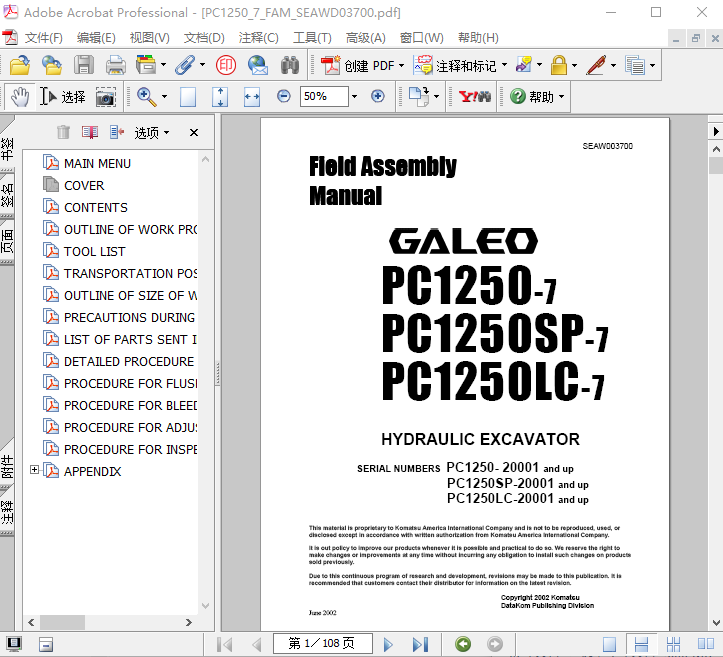Switch to the 书签 side tab
723x657 pixels.
[x=7, y=148]
